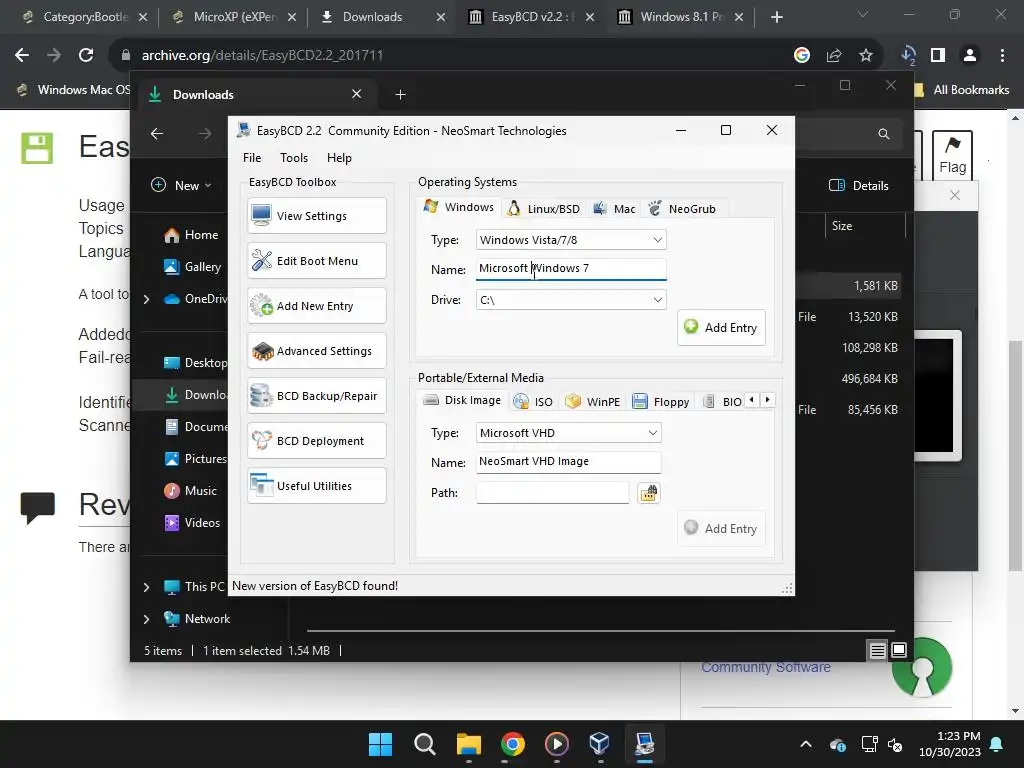Open Useful Utilities section
The width and height of the screenshot is (1024, 768).
tap(317, 486)
